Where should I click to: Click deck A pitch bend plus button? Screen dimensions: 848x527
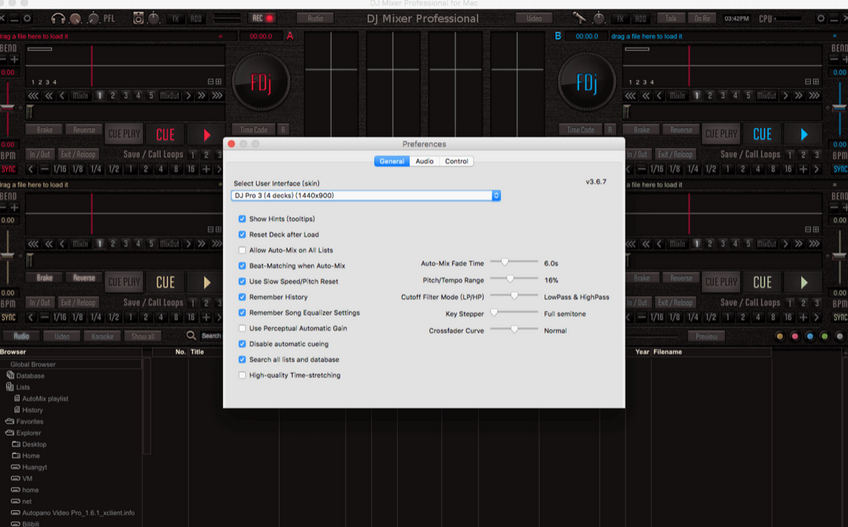[15, 59]
